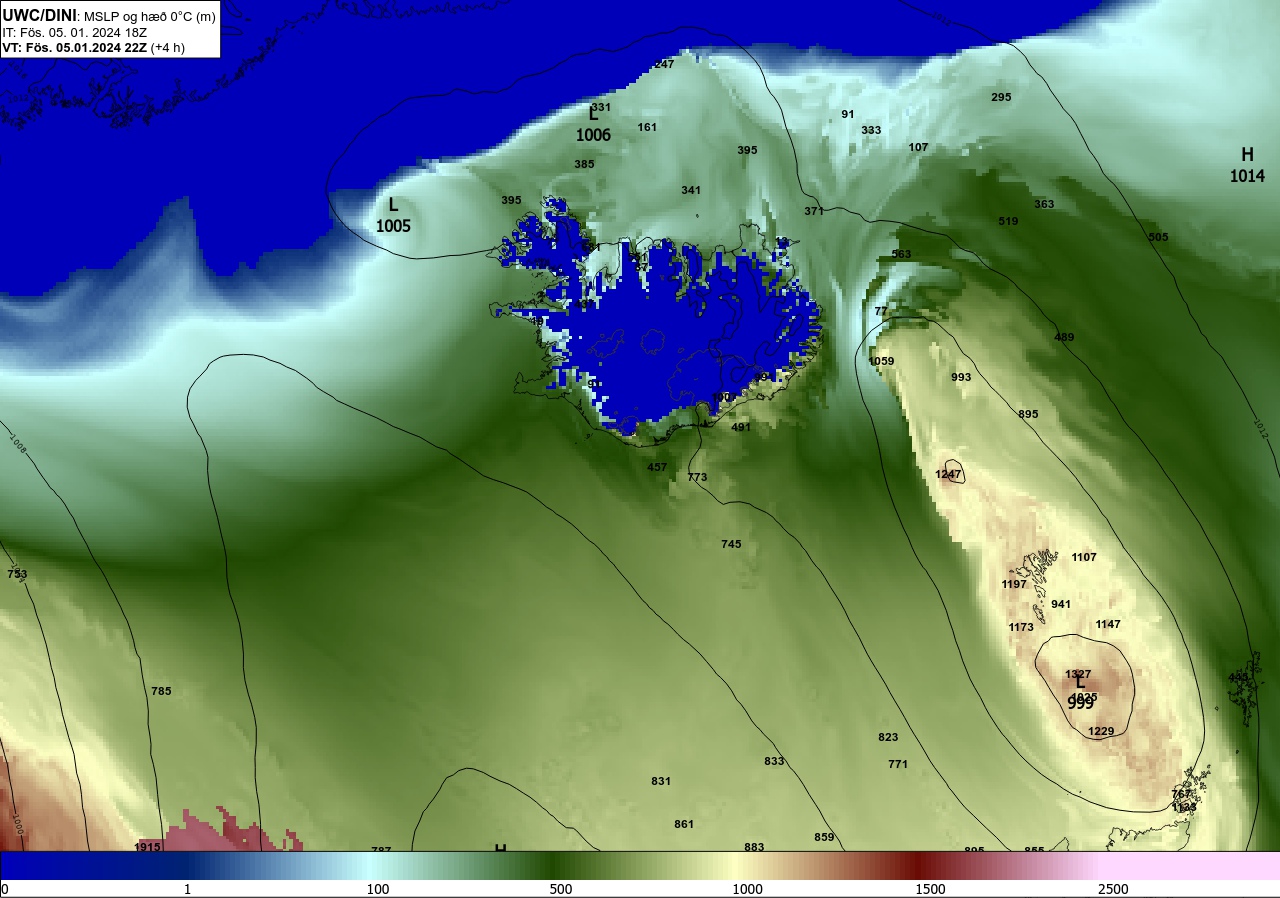Click the height value 785

(161, 691)
